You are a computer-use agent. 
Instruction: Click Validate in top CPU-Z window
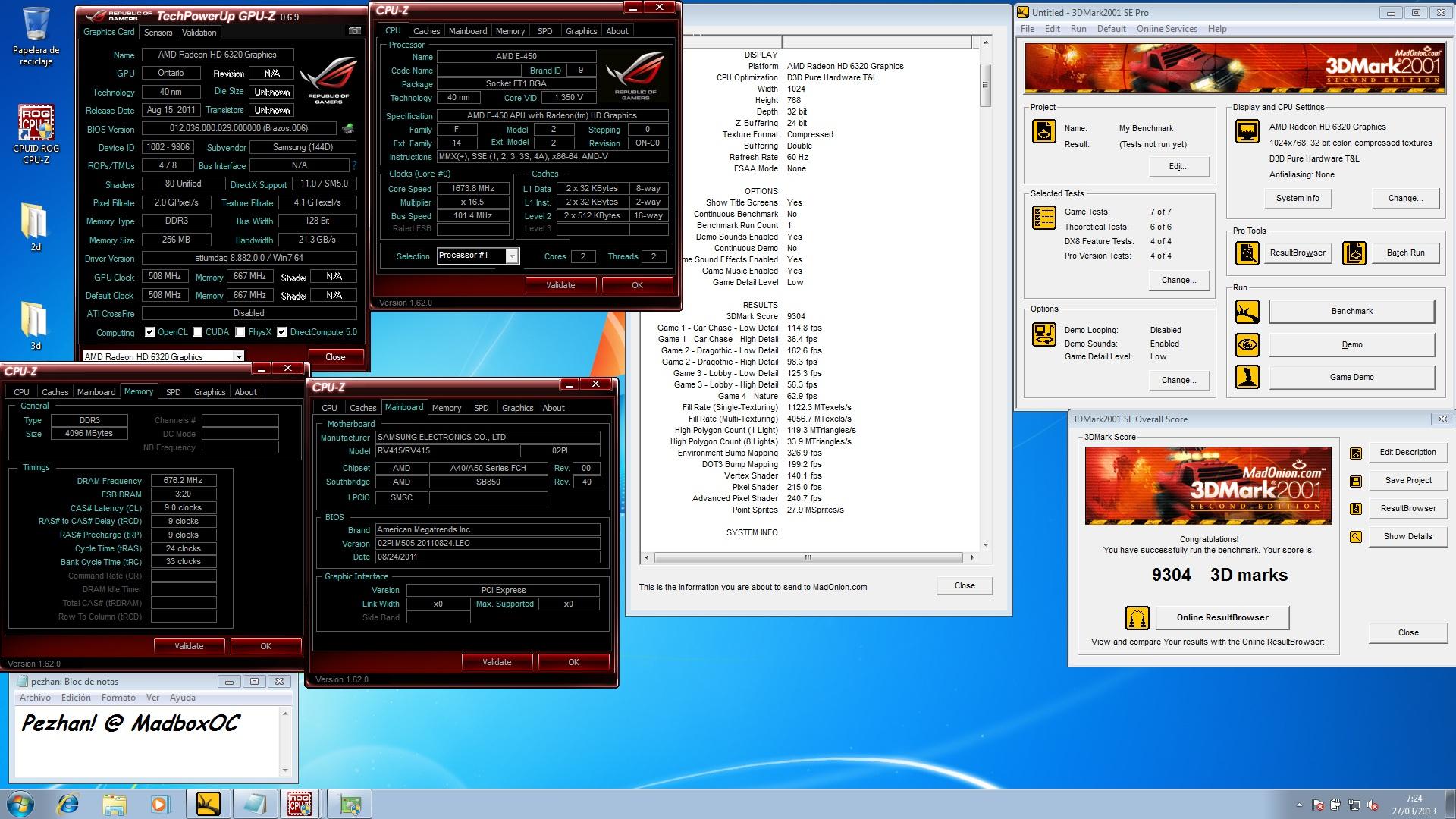coord(560,285)
